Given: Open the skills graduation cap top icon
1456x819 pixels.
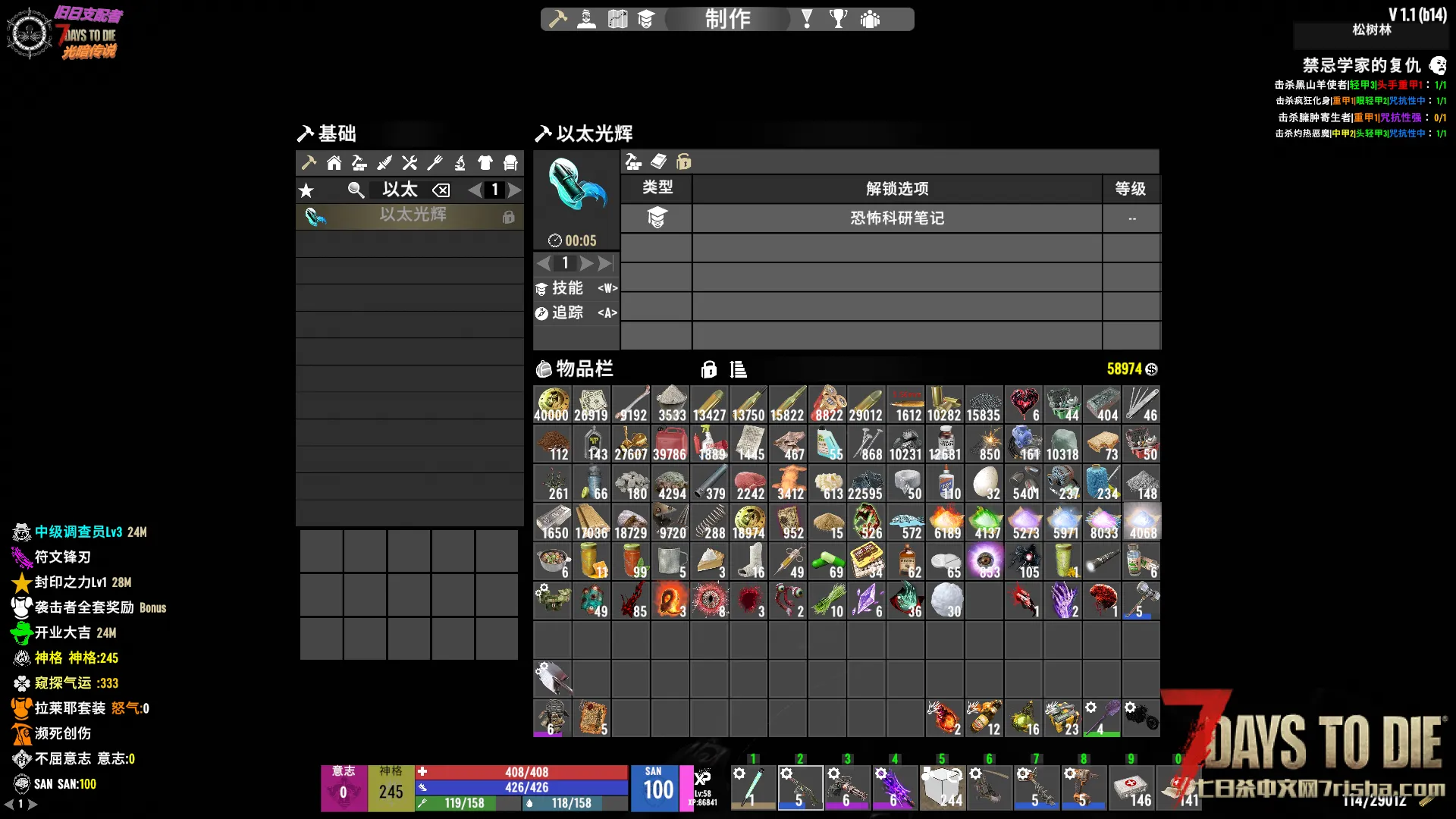Looking at the screenshot, I should (x=646, y=19).
